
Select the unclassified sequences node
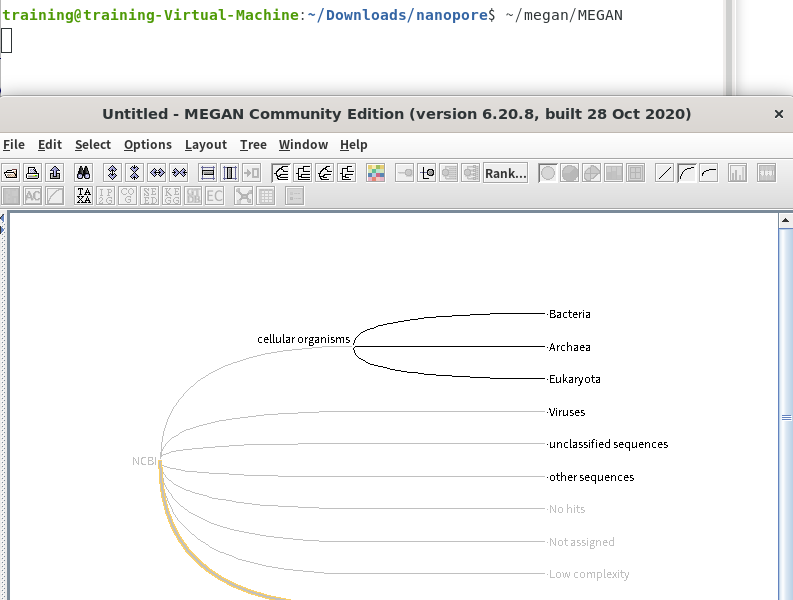pos(608,444)
